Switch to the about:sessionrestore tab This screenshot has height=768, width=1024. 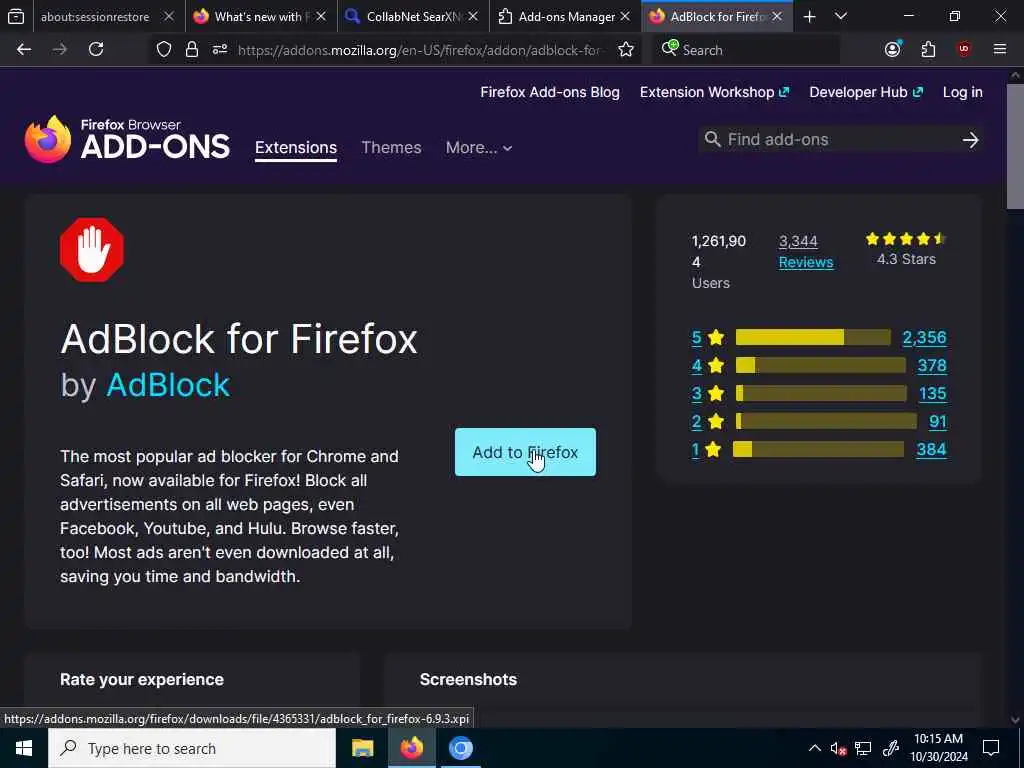95,17
